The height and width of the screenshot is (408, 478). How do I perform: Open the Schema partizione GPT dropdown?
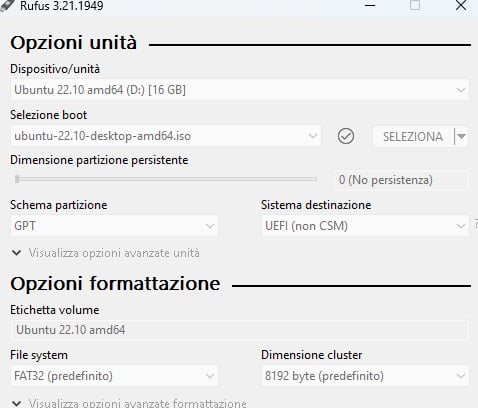(x=114, y=226)
